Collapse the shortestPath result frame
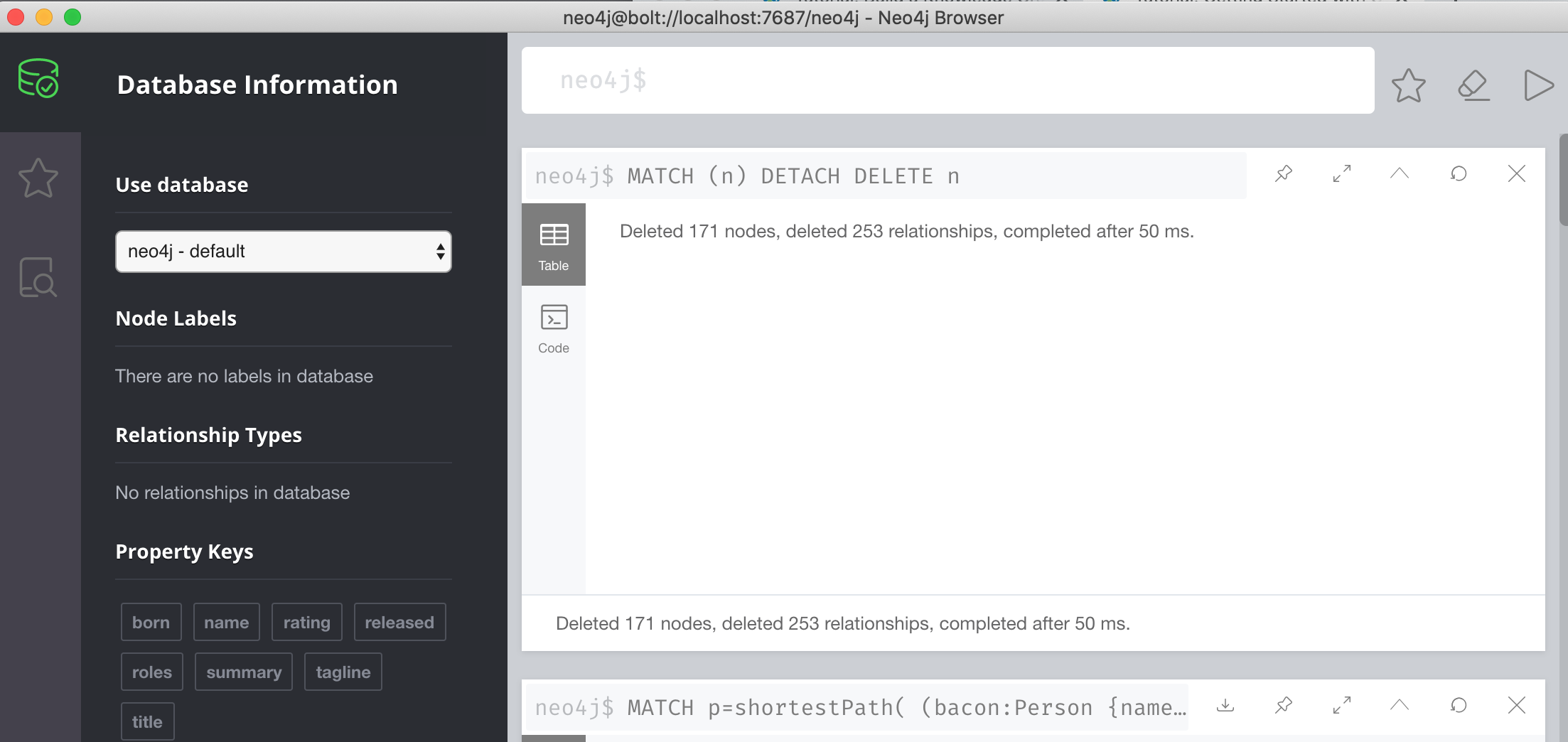The width and height of the screenshot is (1568, 742). click(1400, 706)
